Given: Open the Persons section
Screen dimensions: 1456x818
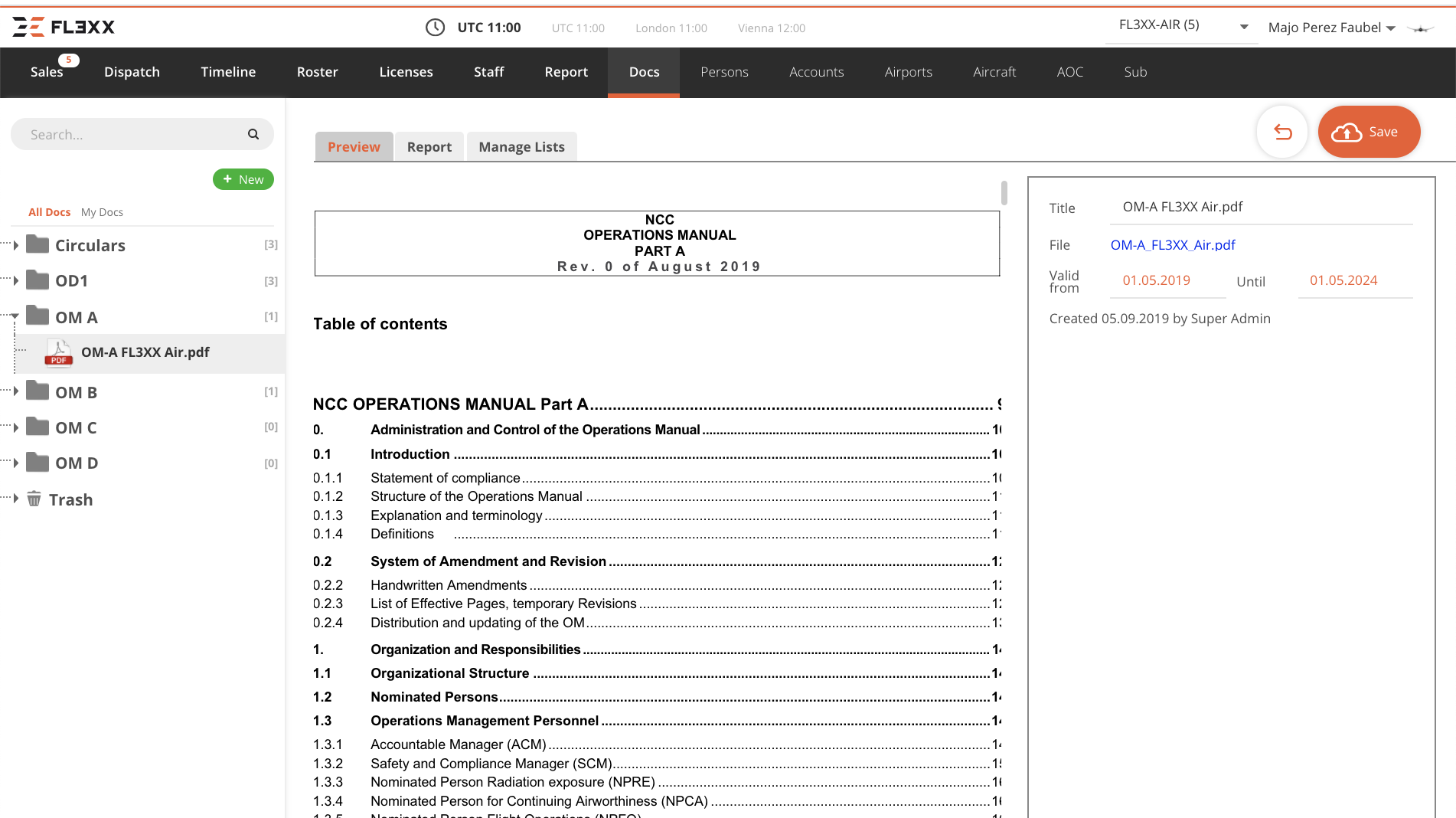Looking at the screenshot, I should tap(724, 72).
